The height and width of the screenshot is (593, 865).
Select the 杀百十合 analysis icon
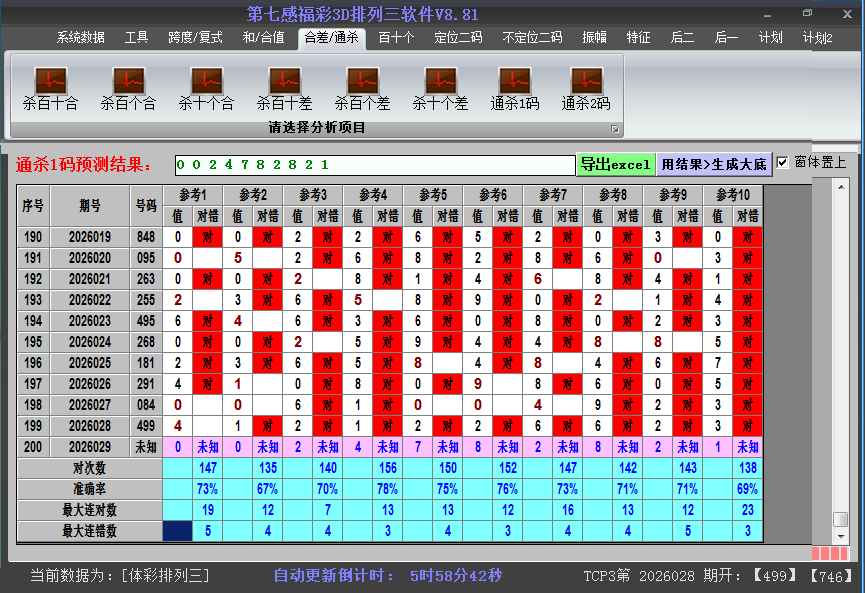(49, 85)
